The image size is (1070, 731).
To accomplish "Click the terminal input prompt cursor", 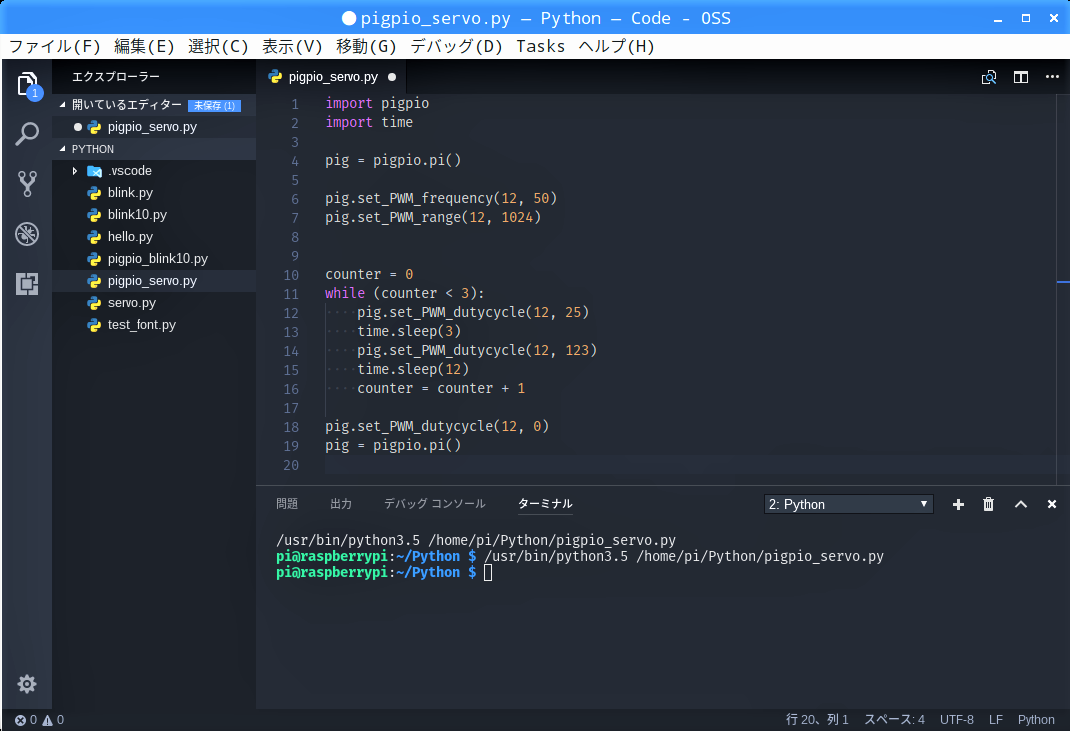I will (488, 573).
